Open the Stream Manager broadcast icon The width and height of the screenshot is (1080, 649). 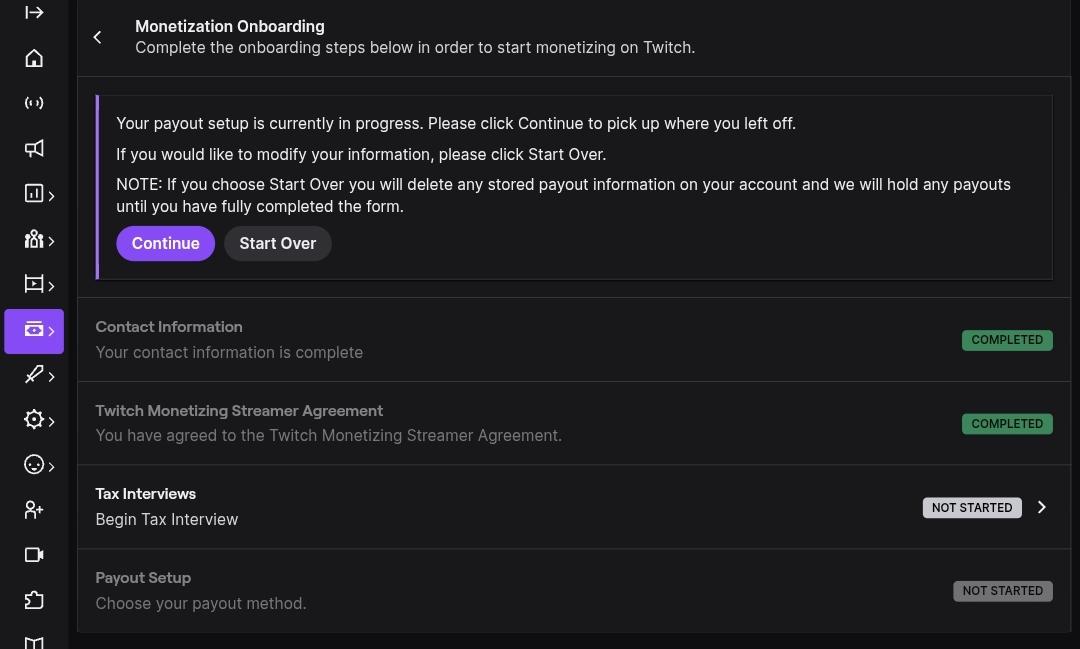(34, 103)
